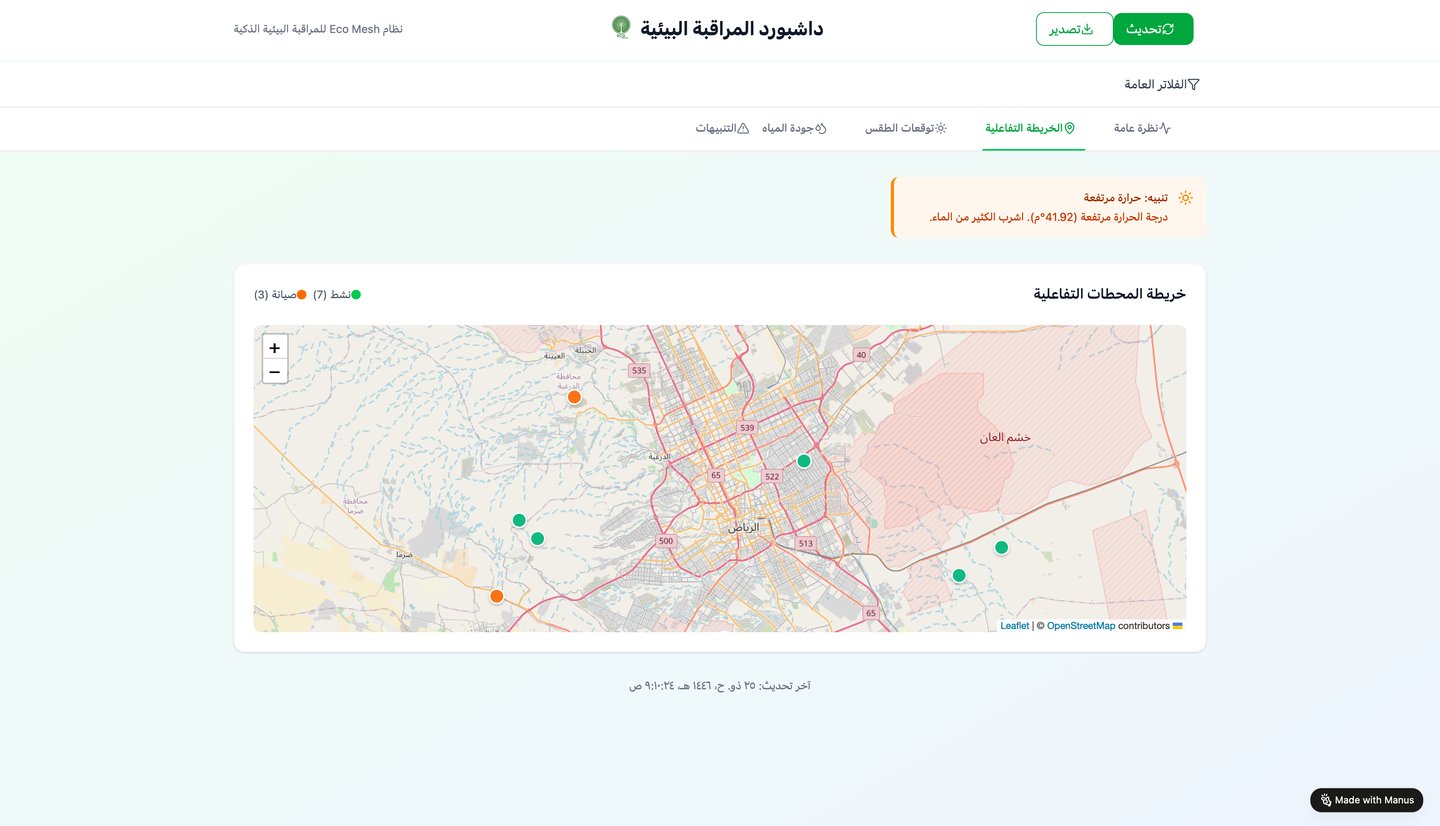
Task: Click the orange station marker near الدرعية governorate
Action: [x=574, y=397]
